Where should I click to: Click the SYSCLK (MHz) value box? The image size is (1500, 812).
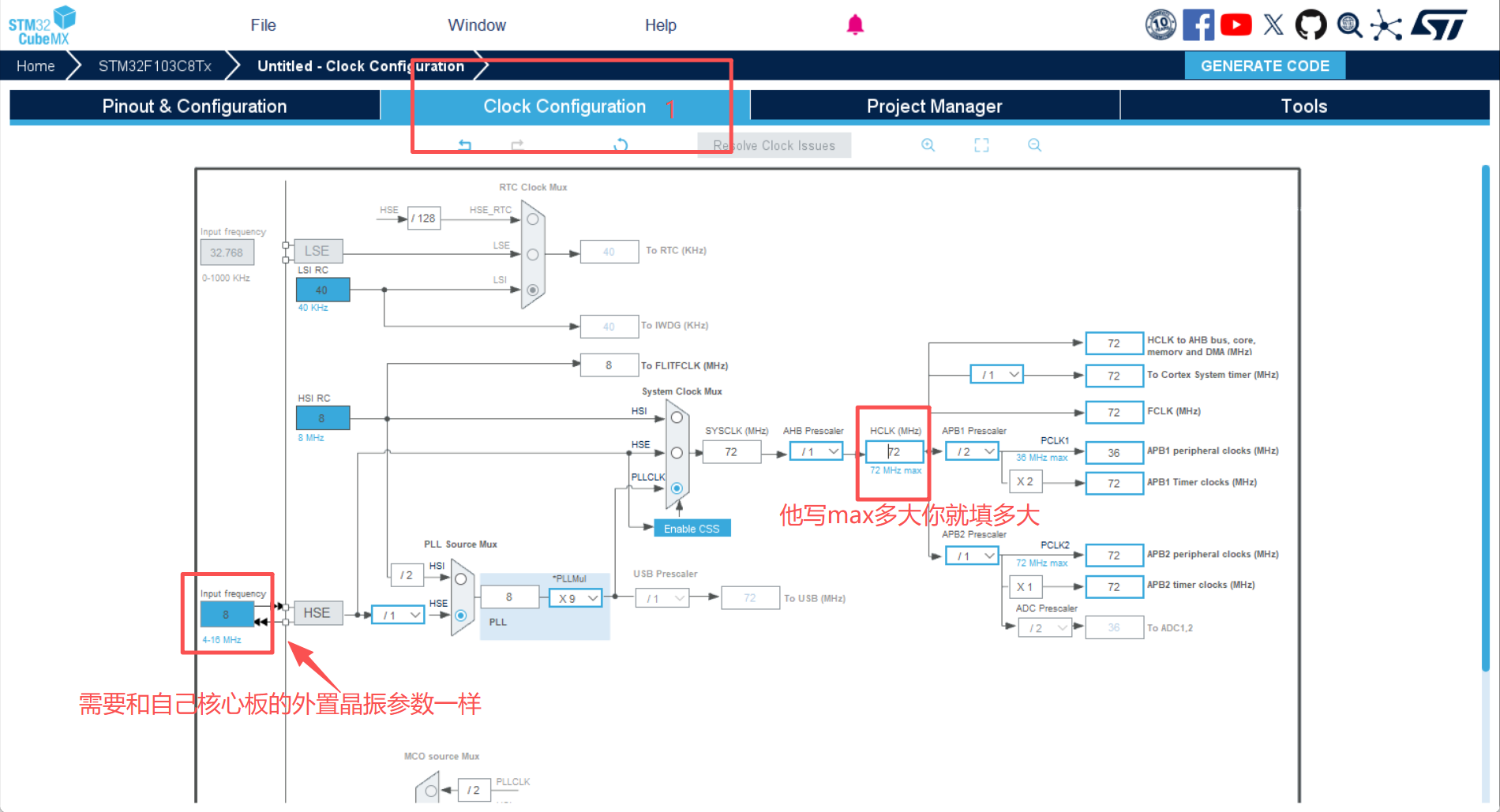(732, 452)
